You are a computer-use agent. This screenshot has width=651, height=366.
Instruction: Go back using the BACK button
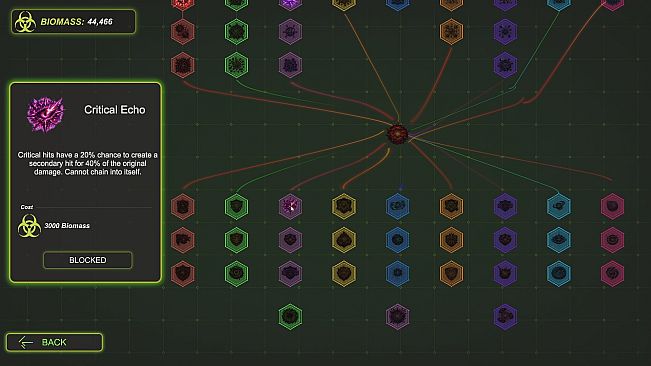pos(54,342)
